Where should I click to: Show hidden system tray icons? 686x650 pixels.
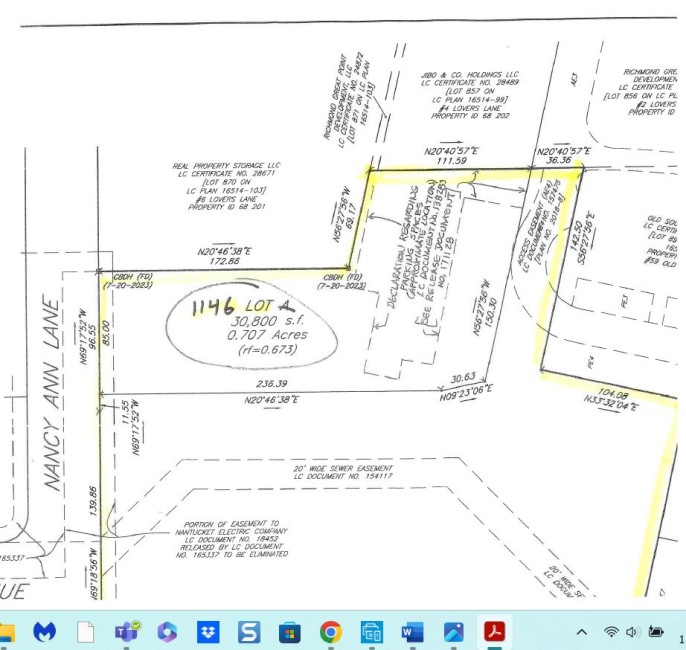click(582, 632)
